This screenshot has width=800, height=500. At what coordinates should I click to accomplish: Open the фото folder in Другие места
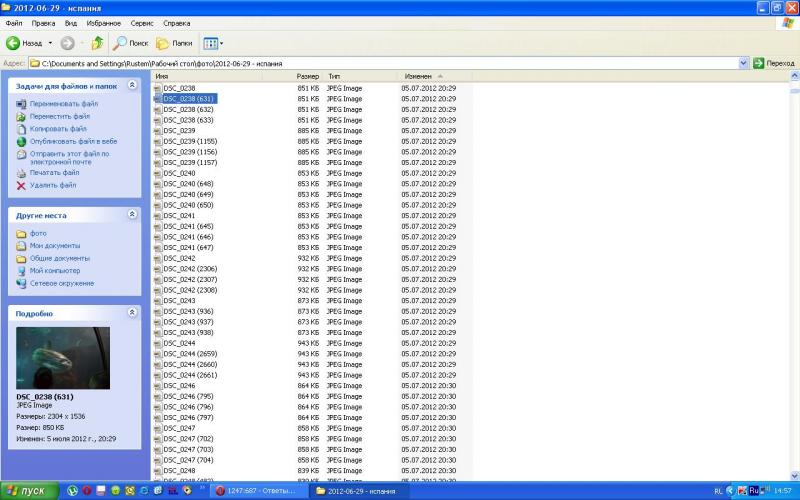(x=38, y=233)
